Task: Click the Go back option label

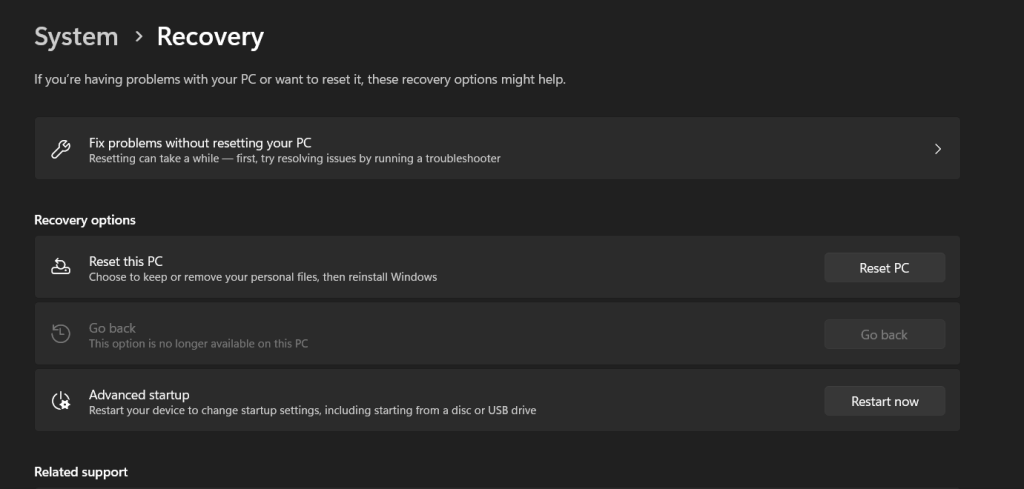Action: (x=112, y=328)
